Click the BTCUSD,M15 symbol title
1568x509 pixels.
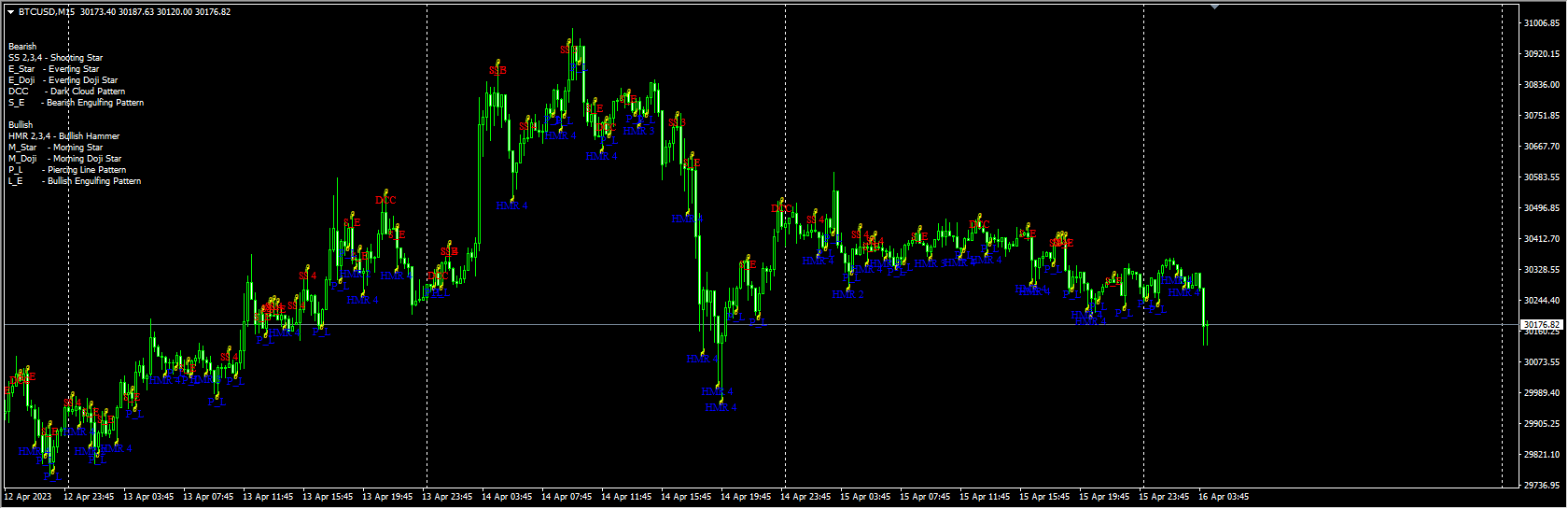pos(47,12)
